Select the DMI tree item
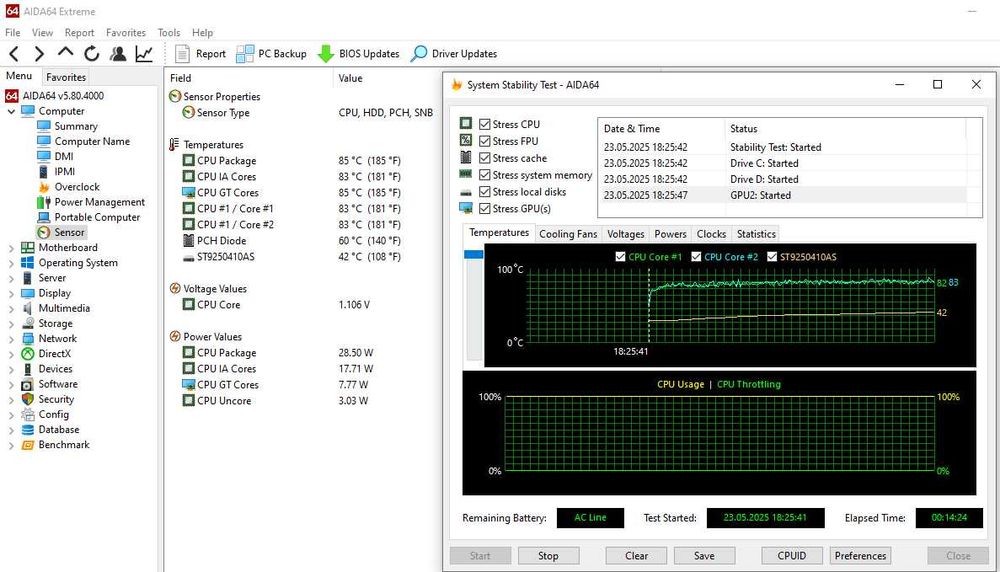1000x572 pixels. point(64,157)
